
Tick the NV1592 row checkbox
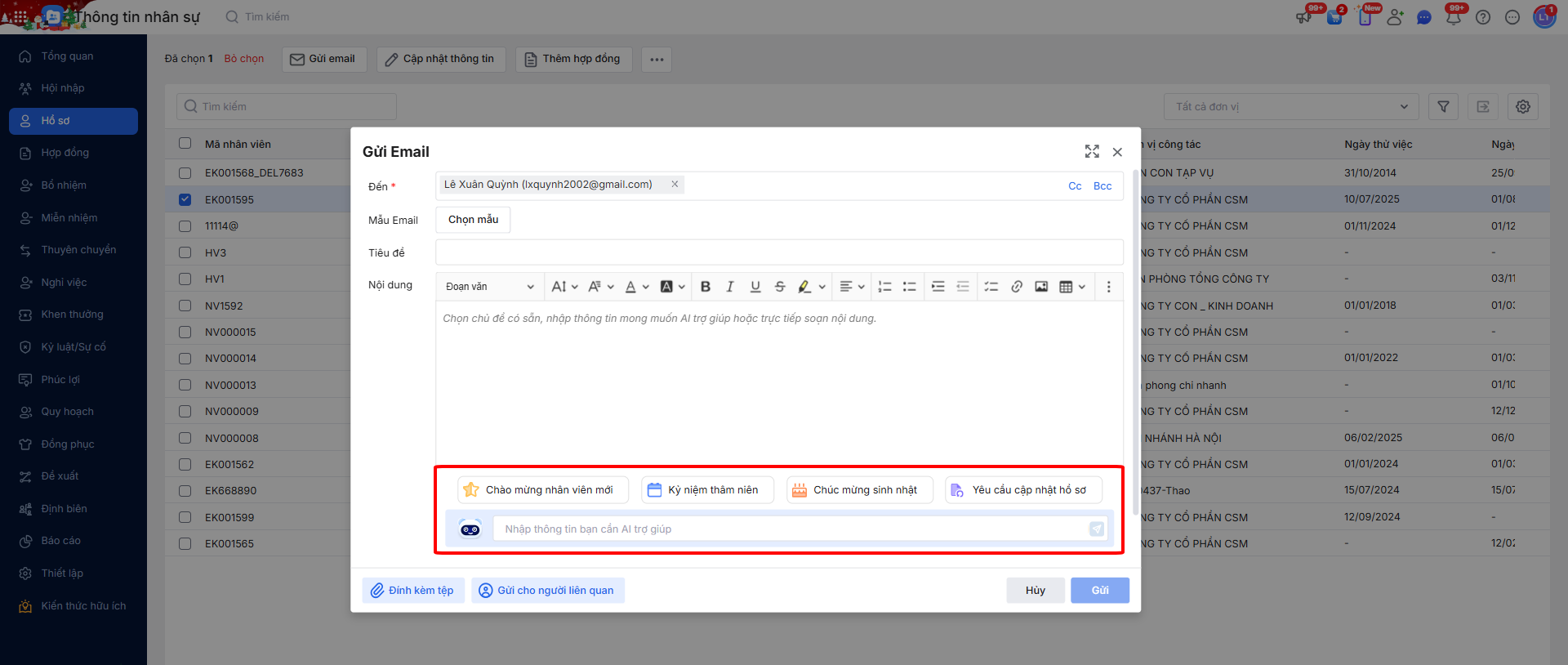point(185,306)
